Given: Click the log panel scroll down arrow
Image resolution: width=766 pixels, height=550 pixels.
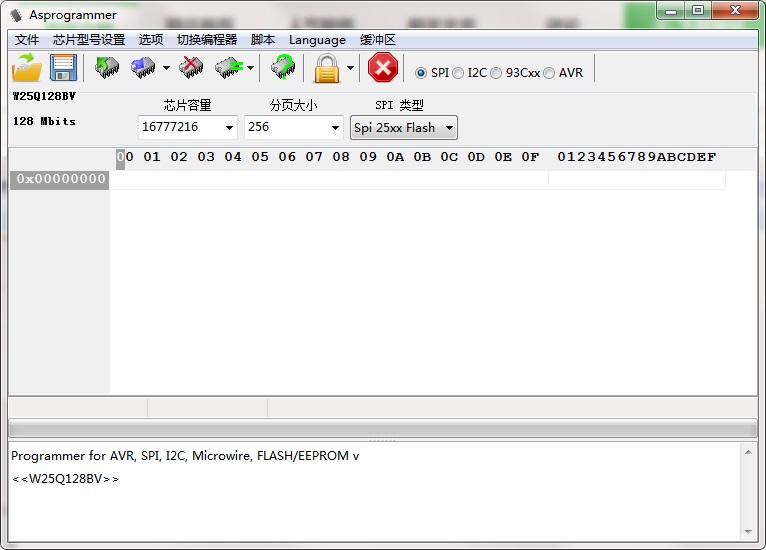Looking at the screenshot, I should pos(748,531).
